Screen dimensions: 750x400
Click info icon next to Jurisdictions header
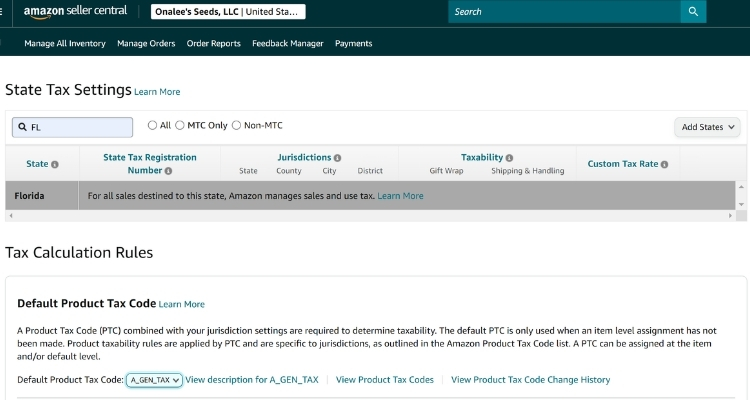pyautogui.click(x=338, y=158)
